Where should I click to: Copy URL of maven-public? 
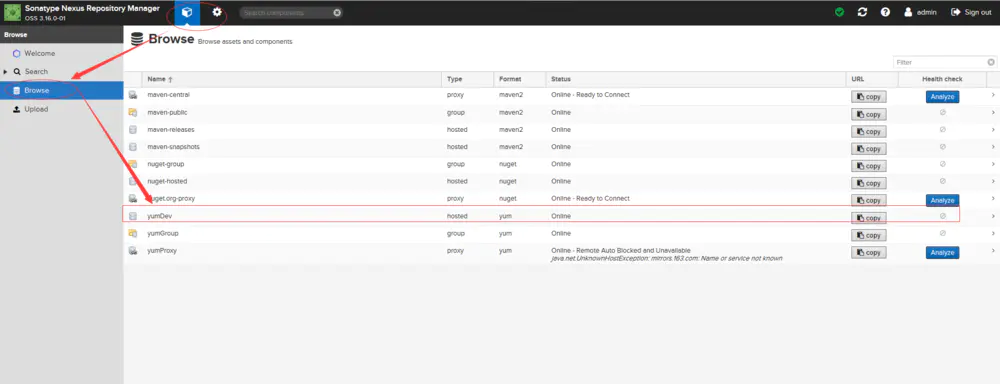869,114
